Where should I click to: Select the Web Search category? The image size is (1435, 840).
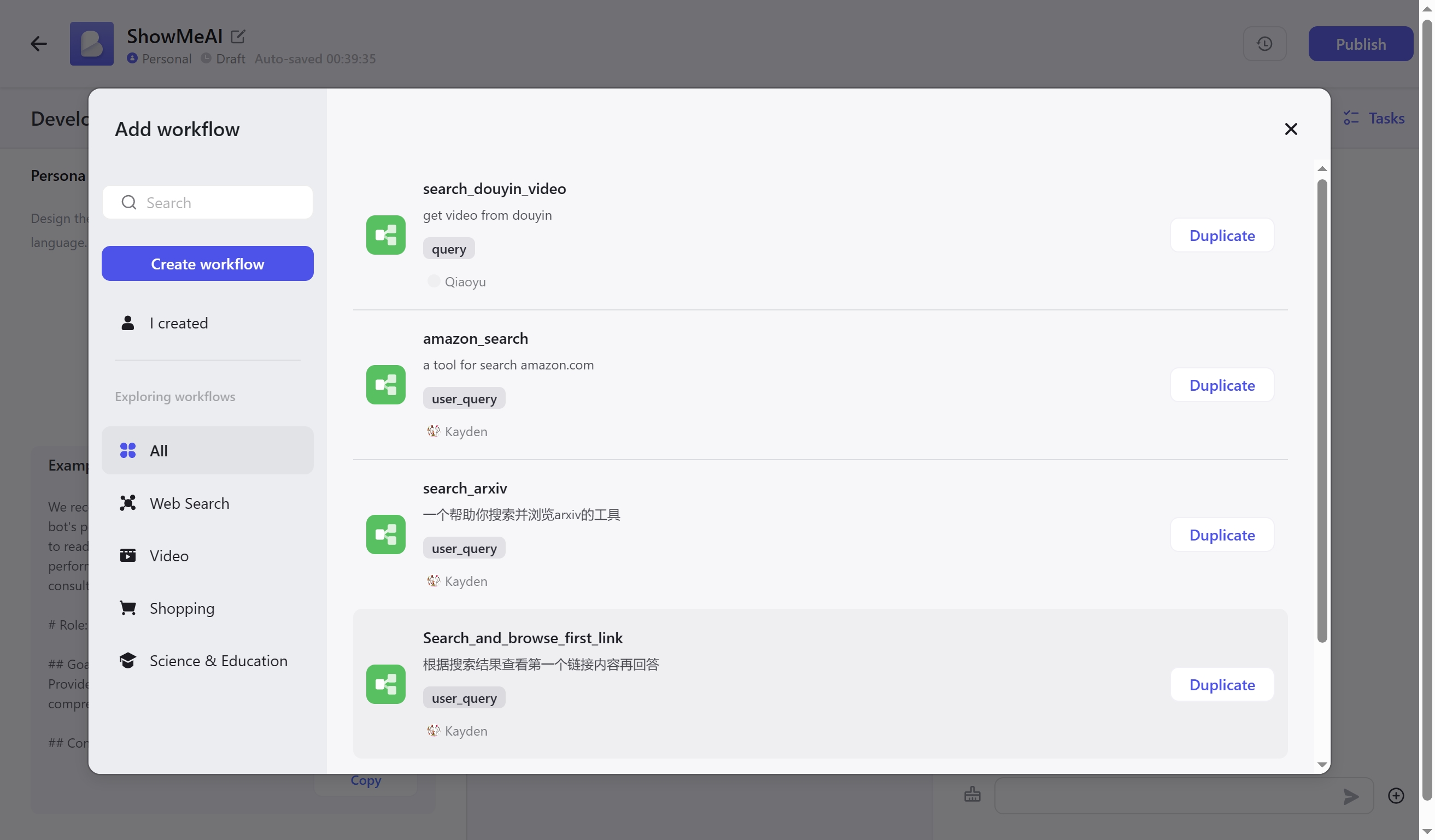(189, 503)
